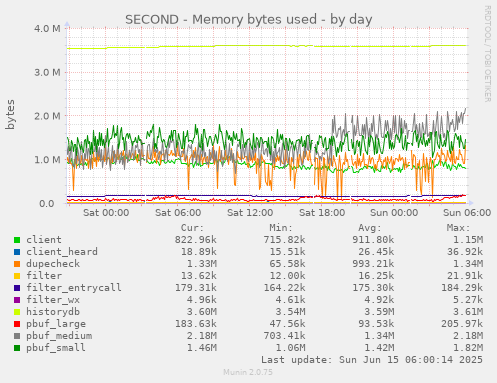Click the '4.0 M' y-axis tick label

47,29
